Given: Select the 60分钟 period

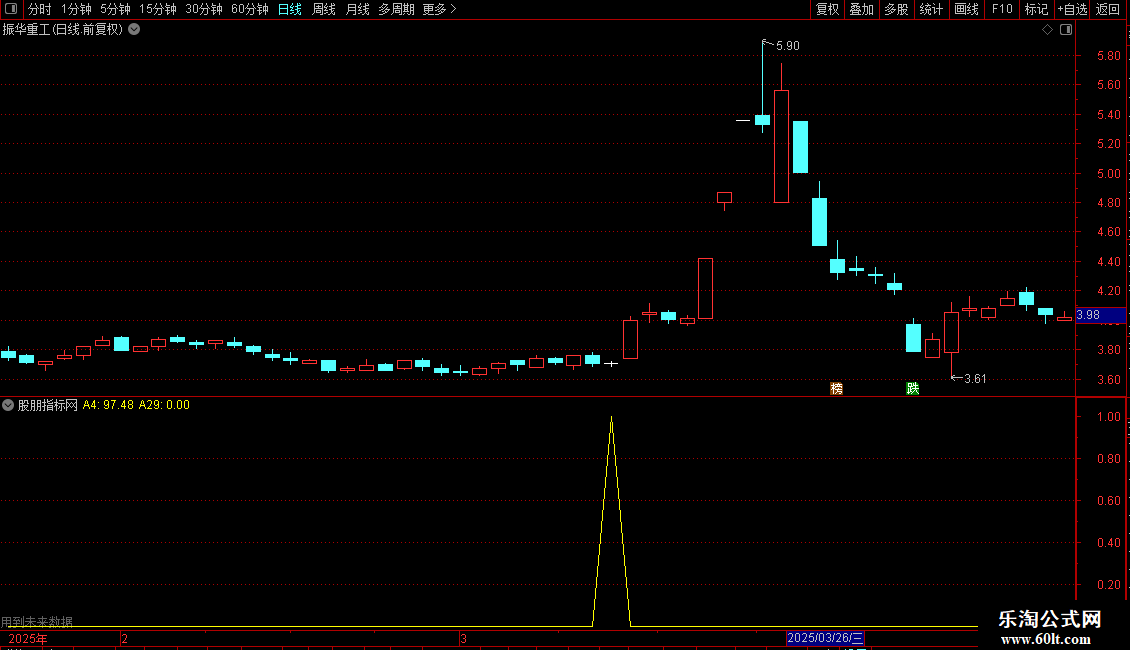Looking at the screenshot, I should (x=249, y=9).
